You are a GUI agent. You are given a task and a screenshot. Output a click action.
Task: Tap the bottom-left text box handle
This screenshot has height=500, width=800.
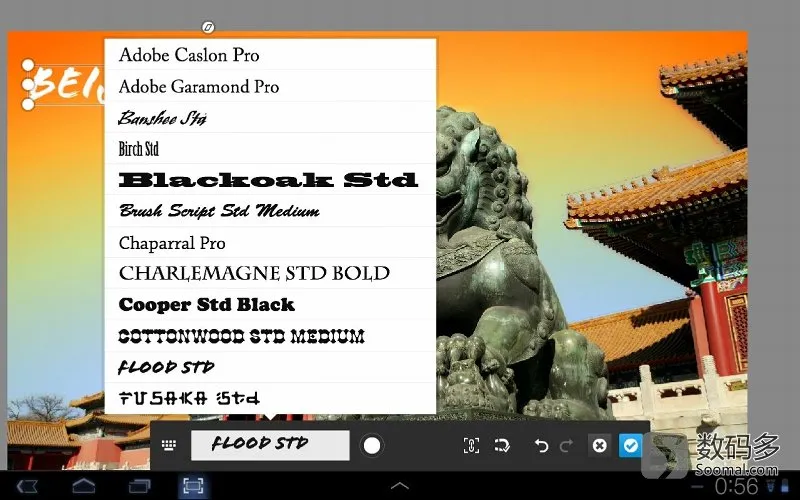(28, 104)
